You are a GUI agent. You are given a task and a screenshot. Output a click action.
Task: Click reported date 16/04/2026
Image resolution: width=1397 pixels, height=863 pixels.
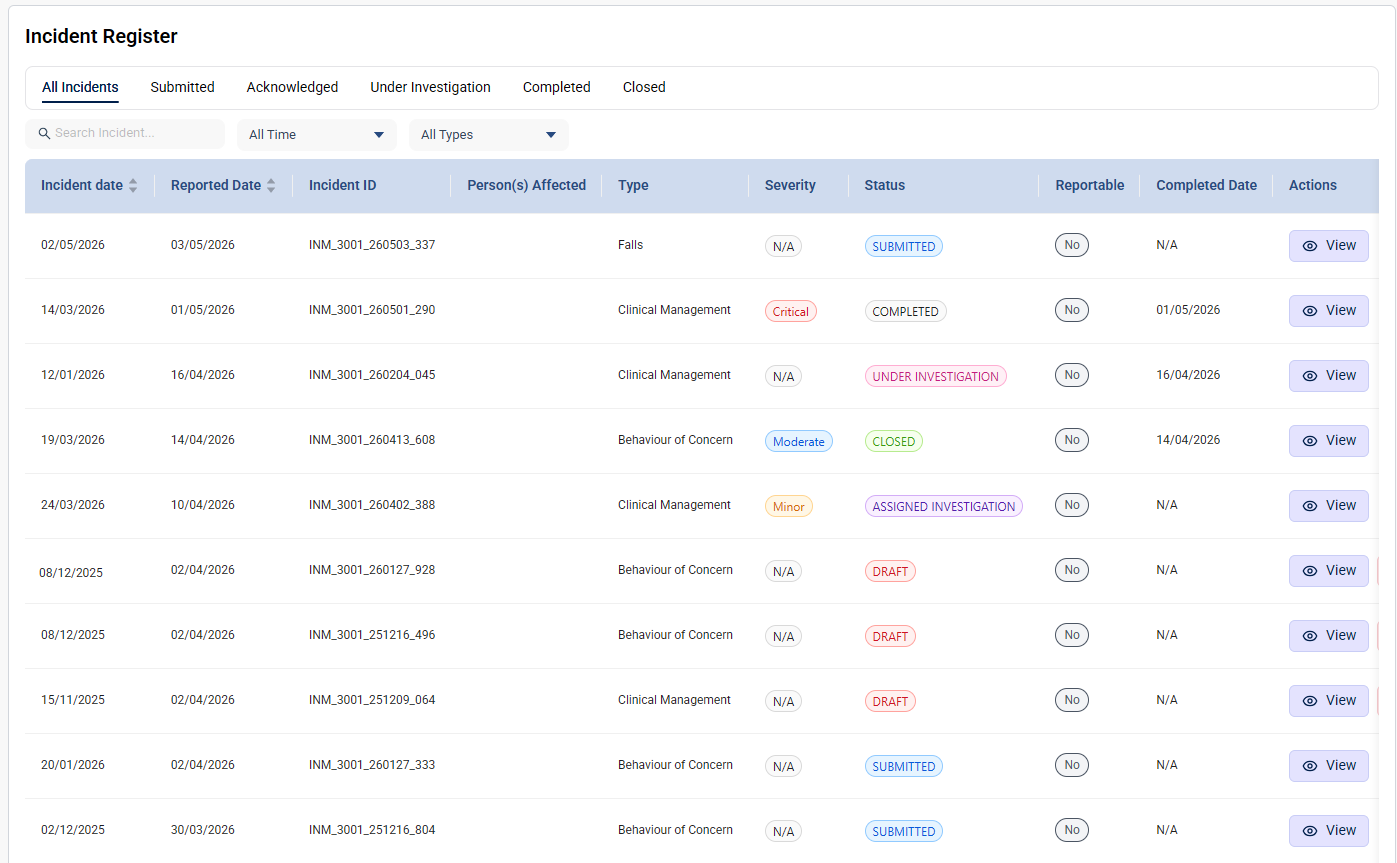203,375
